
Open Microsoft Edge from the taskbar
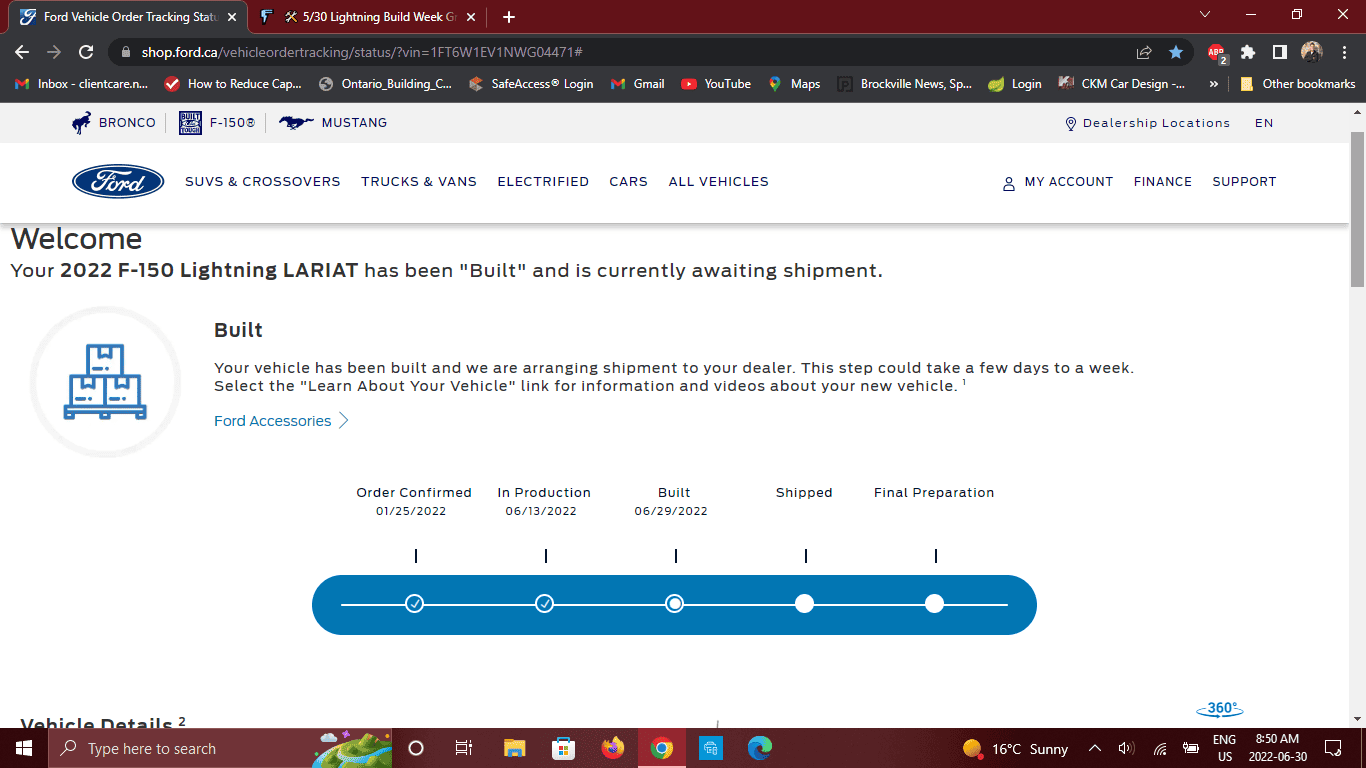760,748
